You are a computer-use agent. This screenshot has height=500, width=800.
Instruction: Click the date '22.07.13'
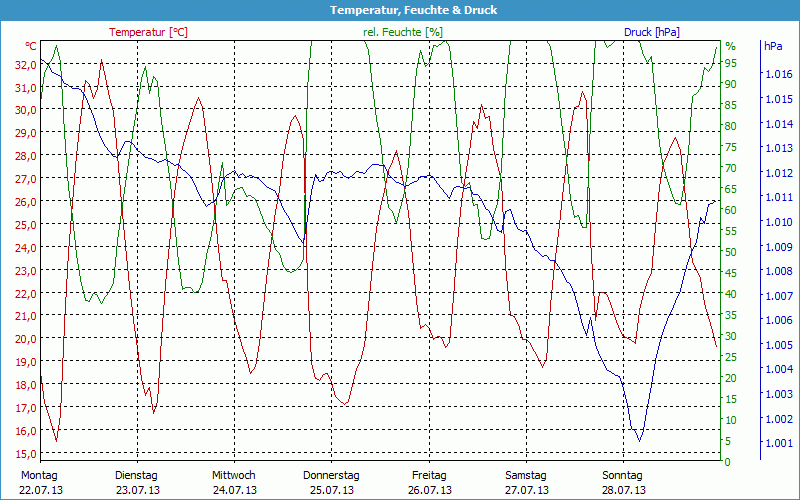(x=41, y=490)
